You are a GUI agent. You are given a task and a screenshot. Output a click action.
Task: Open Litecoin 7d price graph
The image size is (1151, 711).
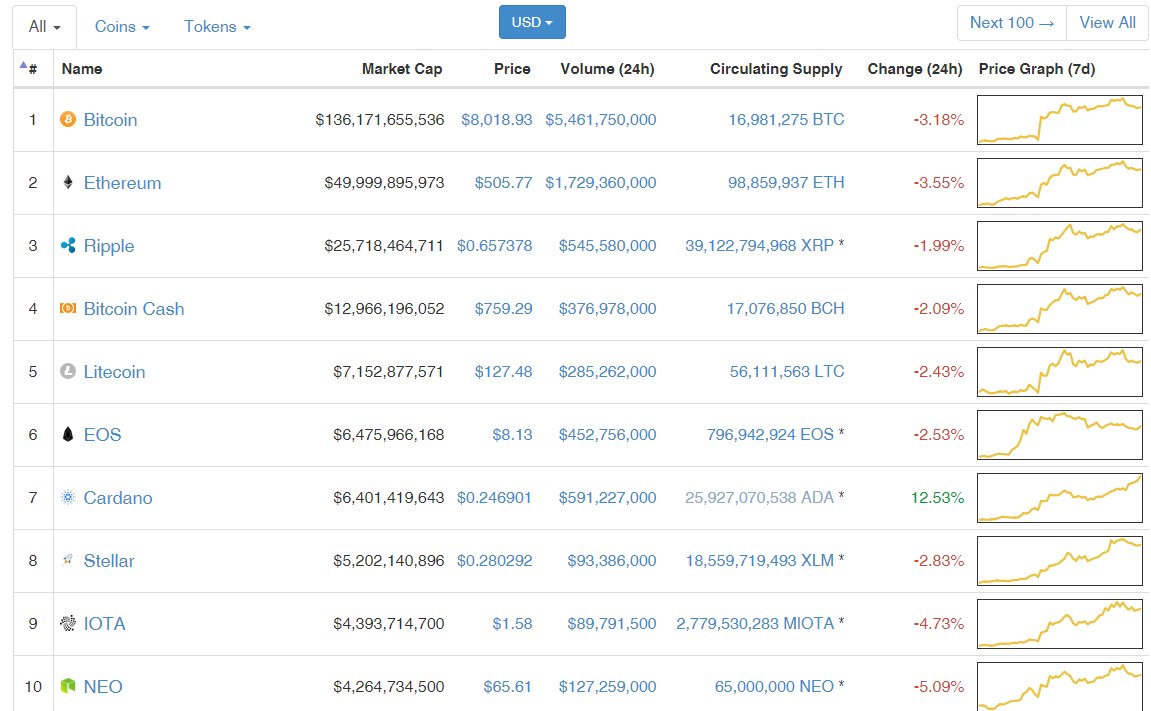(x=1059, y=372)
